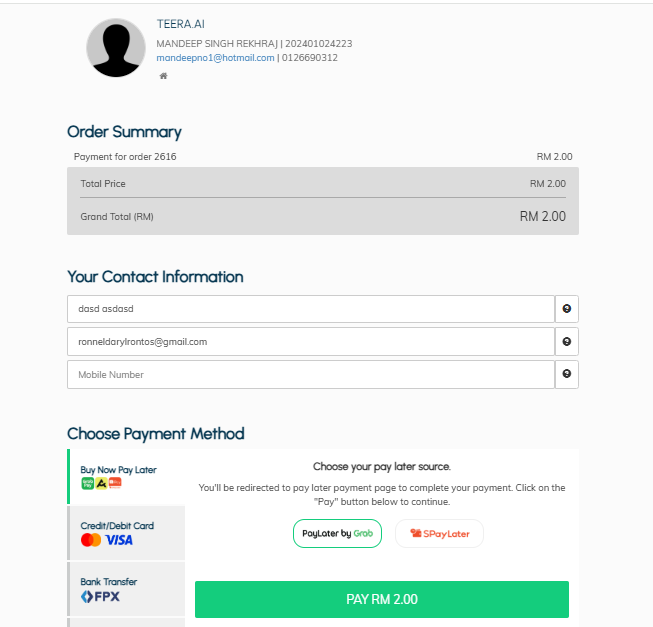Click the Mobile Number input field
The height and width of the screenshot is (627, 653).
(310, 375)
